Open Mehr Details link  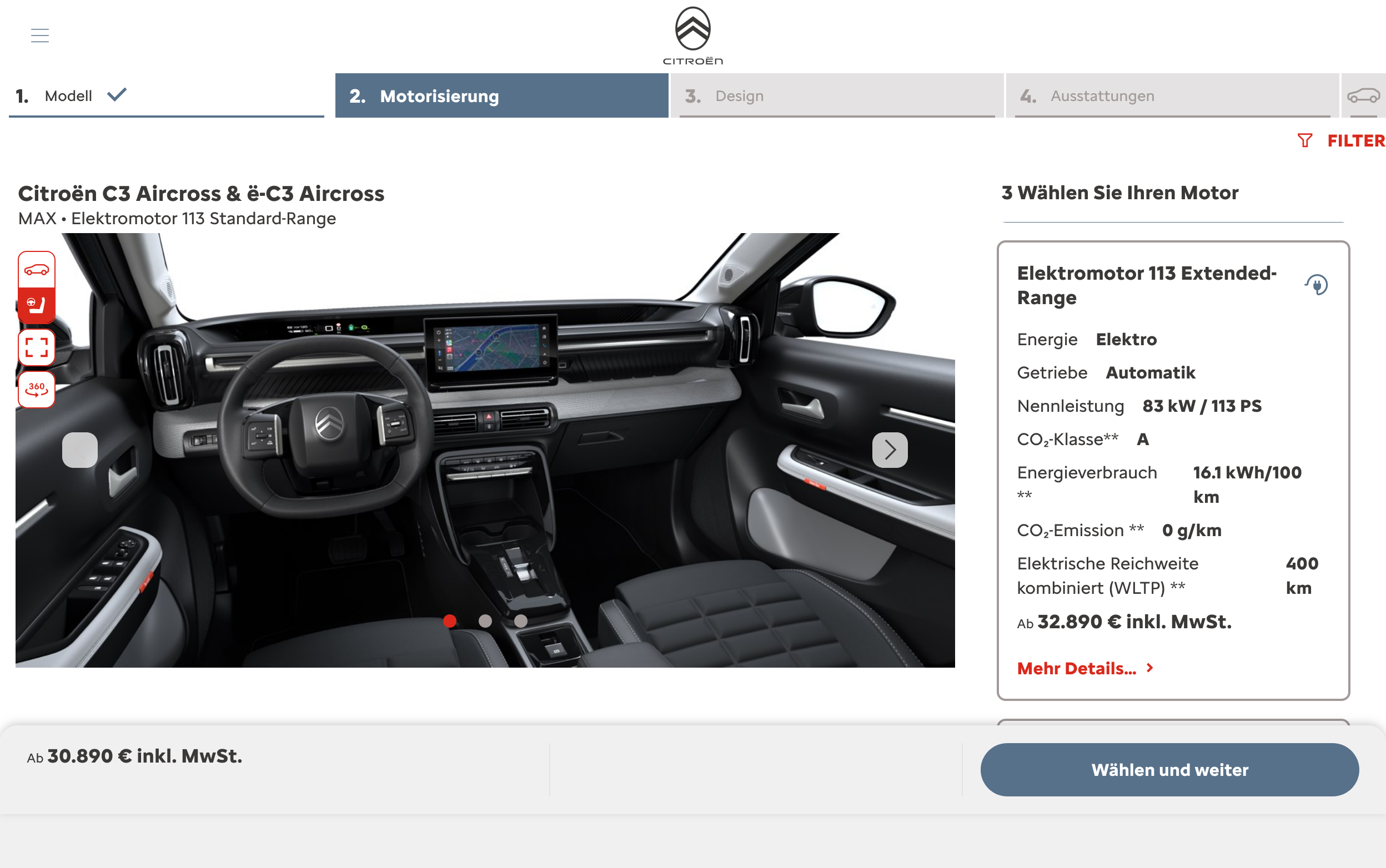pyautogui.click(x=1085, y=668)
